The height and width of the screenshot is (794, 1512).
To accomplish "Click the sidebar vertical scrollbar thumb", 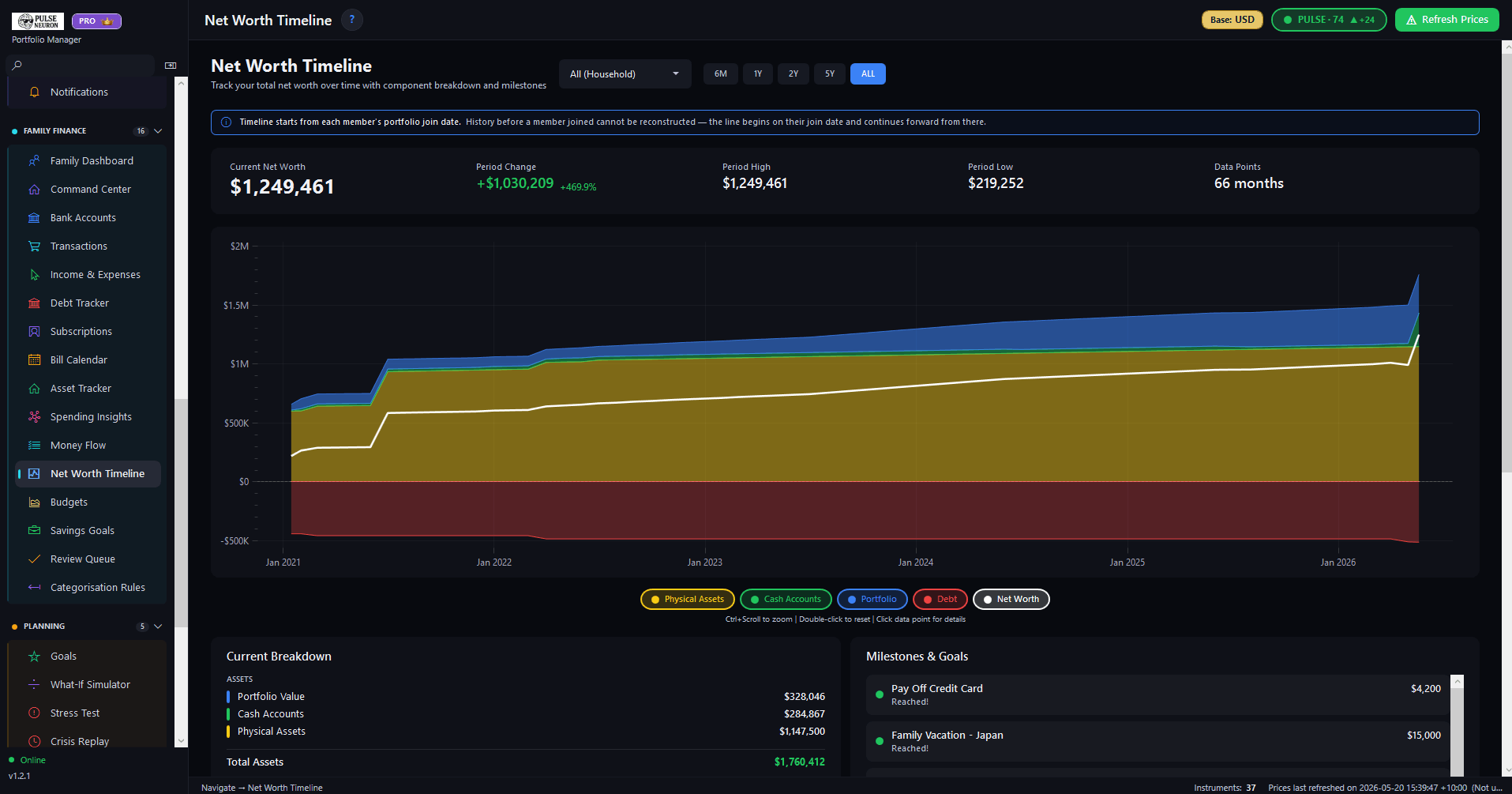I will 181,514.
